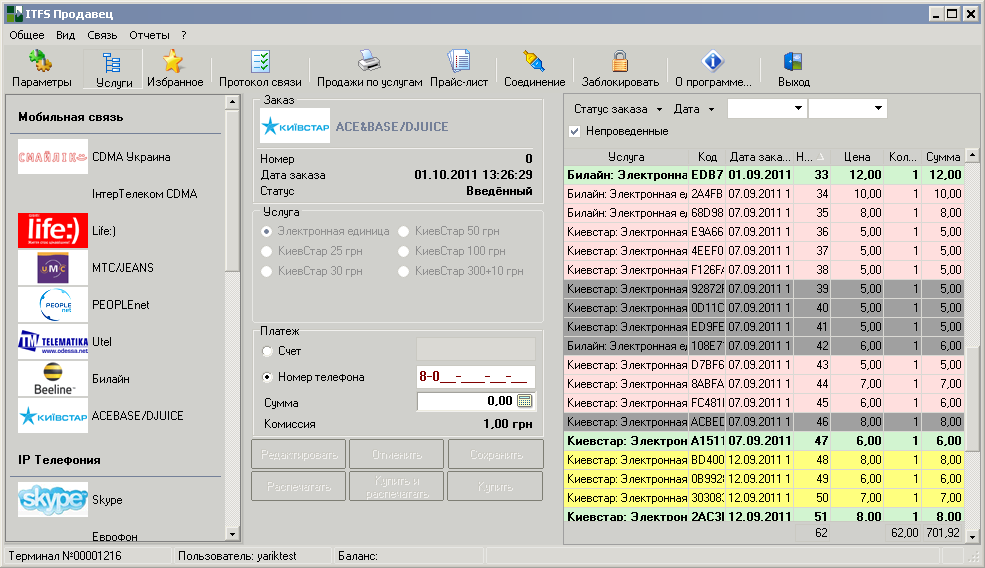The width and height of the screenshot is (985, 568).
Task: Click the Купить и распечатать button
Action: (397, 486)
